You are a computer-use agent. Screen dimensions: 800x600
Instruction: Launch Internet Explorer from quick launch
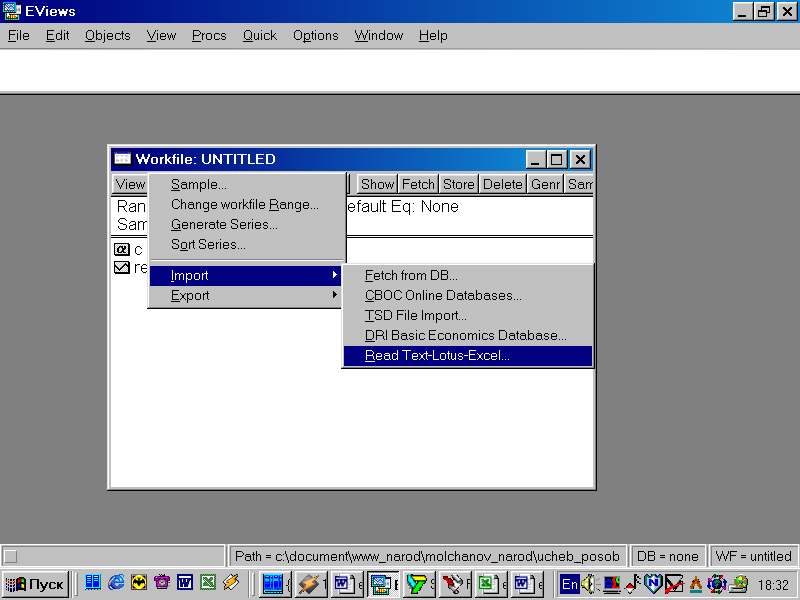pos(116,582)
